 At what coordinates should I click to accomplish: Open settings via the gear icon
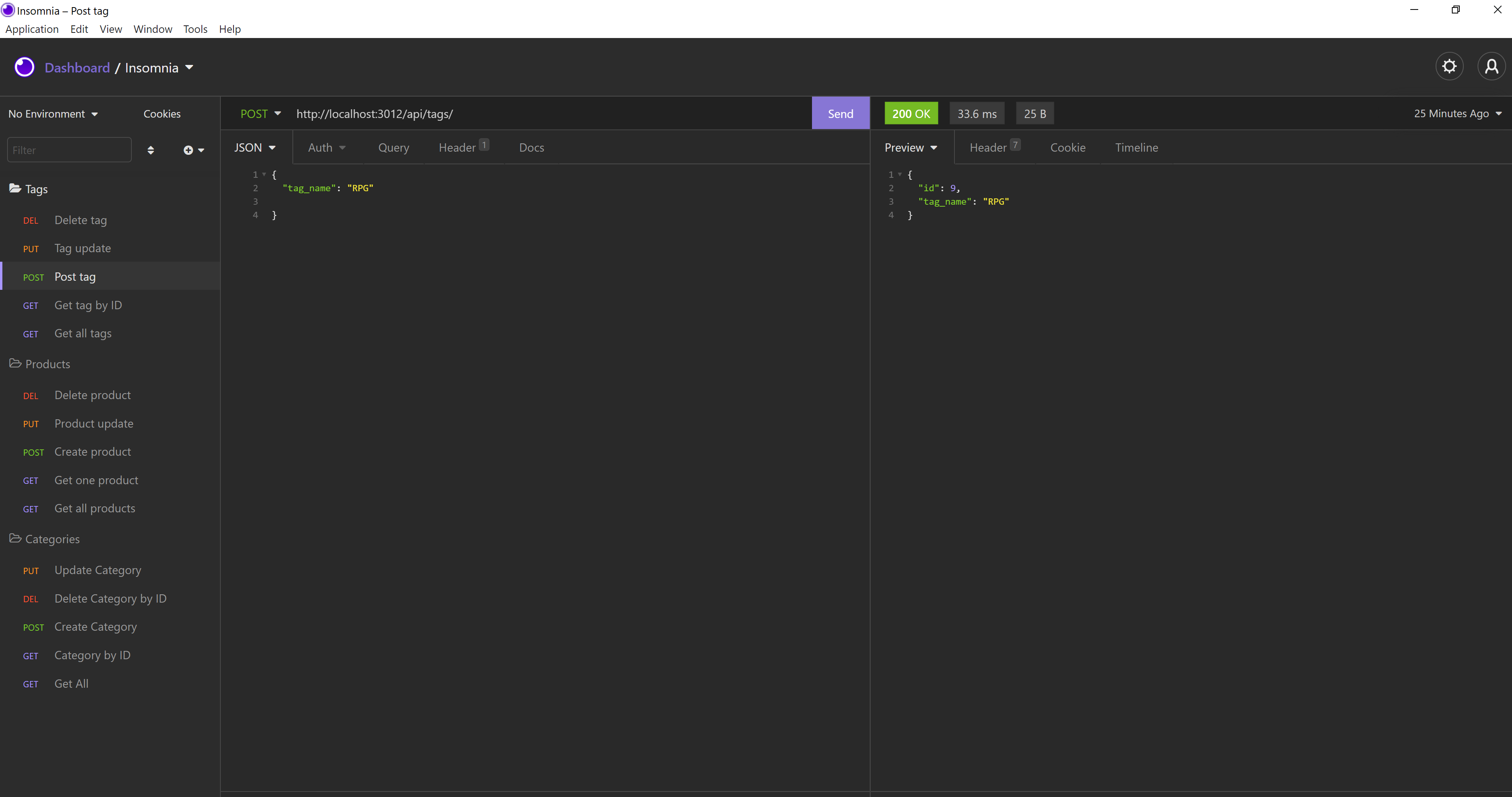point(1449,67)
